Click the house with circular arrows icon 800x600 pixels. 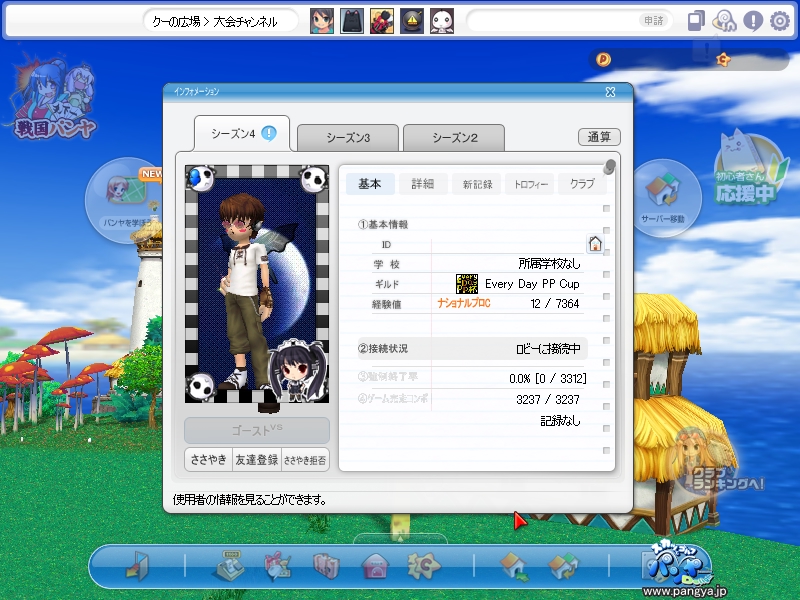click(563, 566)
